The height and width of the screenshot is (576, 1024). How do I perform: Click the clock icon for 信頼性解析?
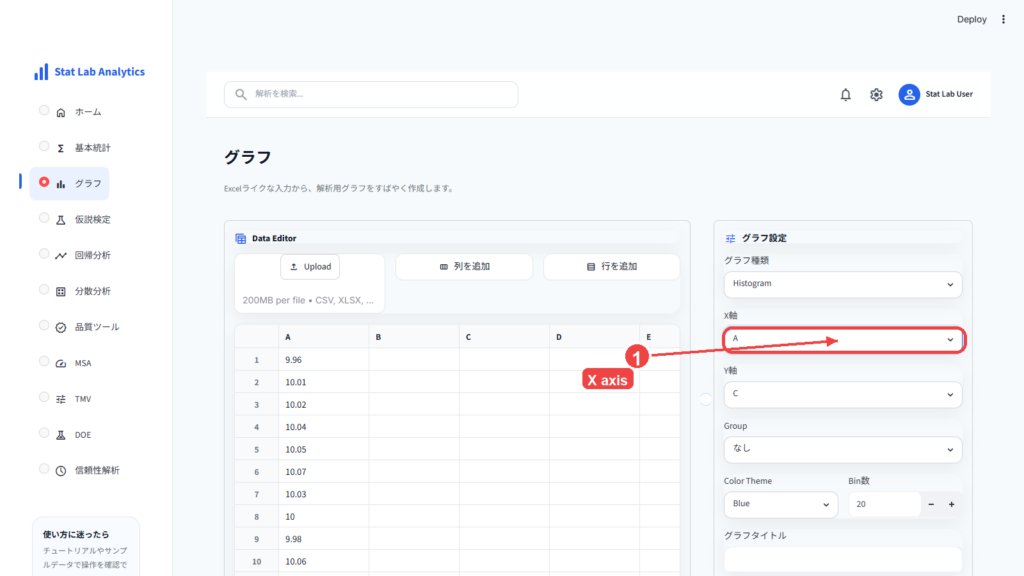point(61,470)
